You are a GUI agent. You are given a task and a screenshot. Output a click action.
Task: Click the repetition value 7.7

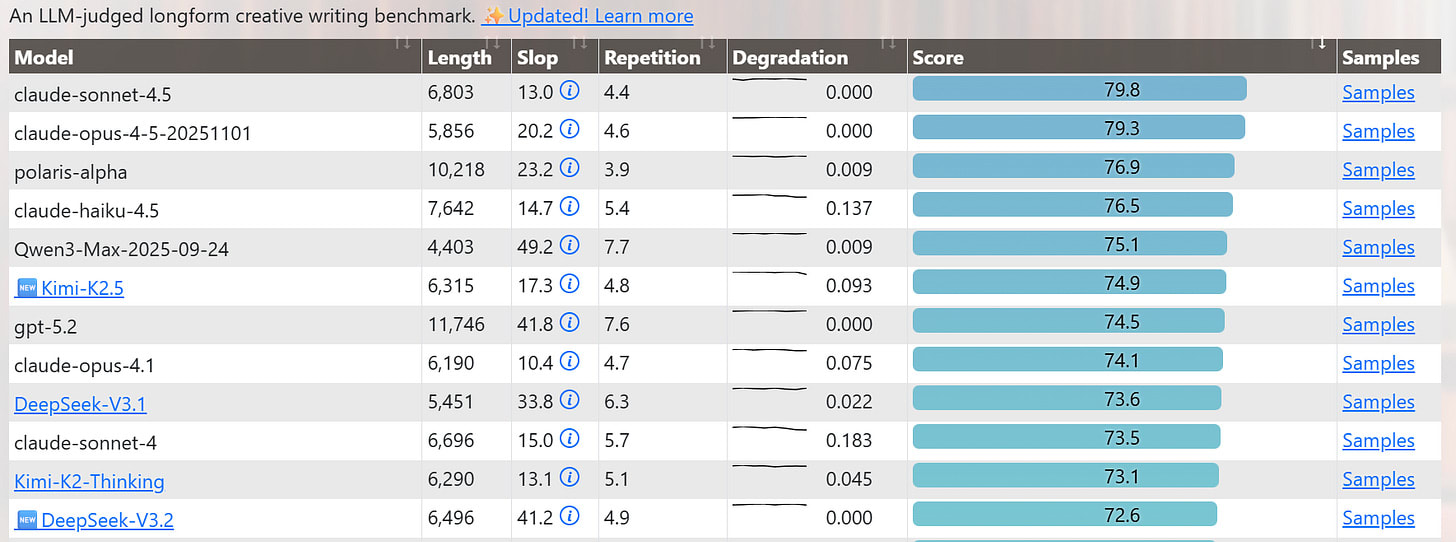click(x=617, y=247)
